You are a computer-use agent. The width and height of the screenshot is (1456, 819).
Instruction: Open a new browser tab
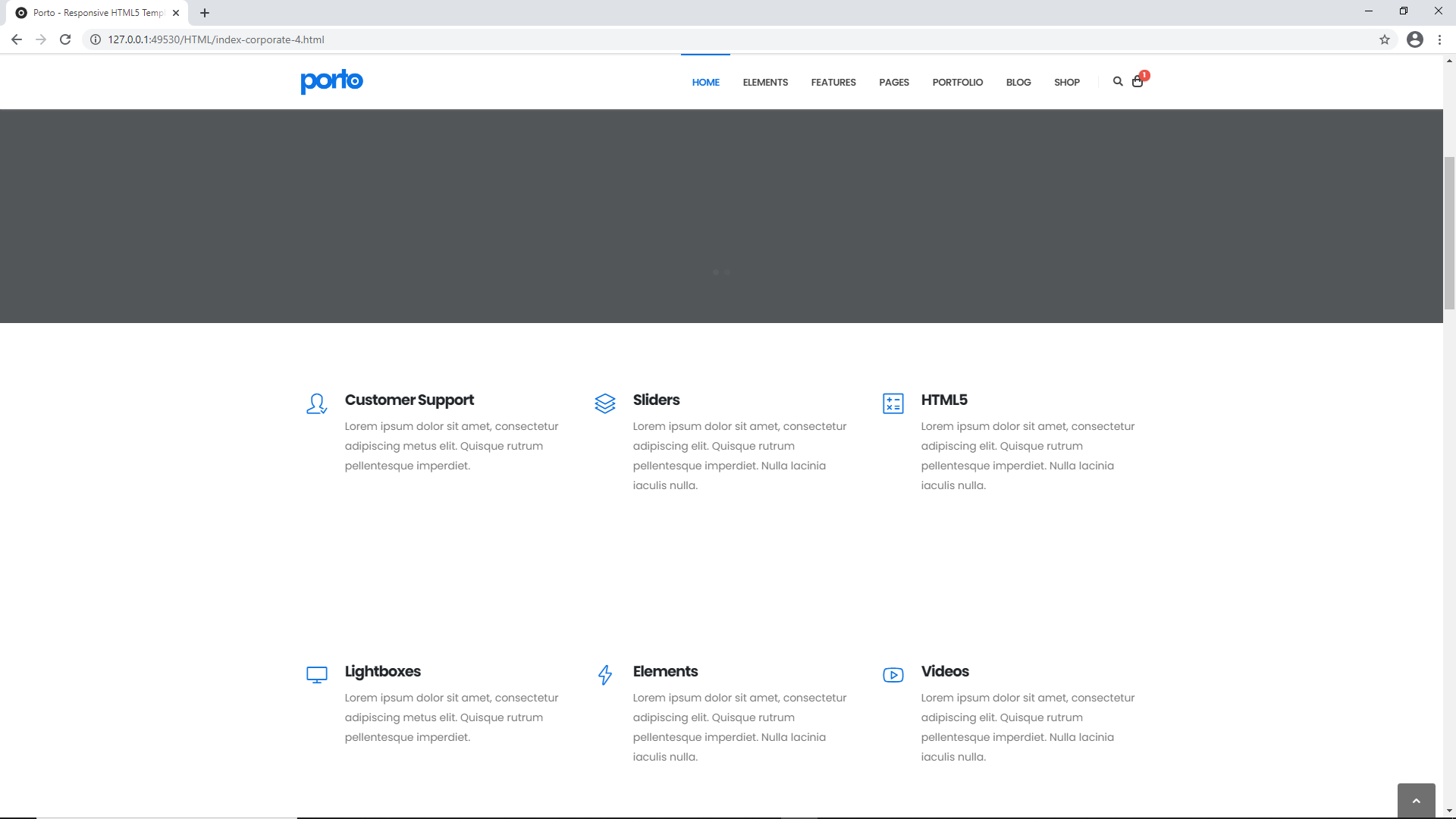click(205, 13)
